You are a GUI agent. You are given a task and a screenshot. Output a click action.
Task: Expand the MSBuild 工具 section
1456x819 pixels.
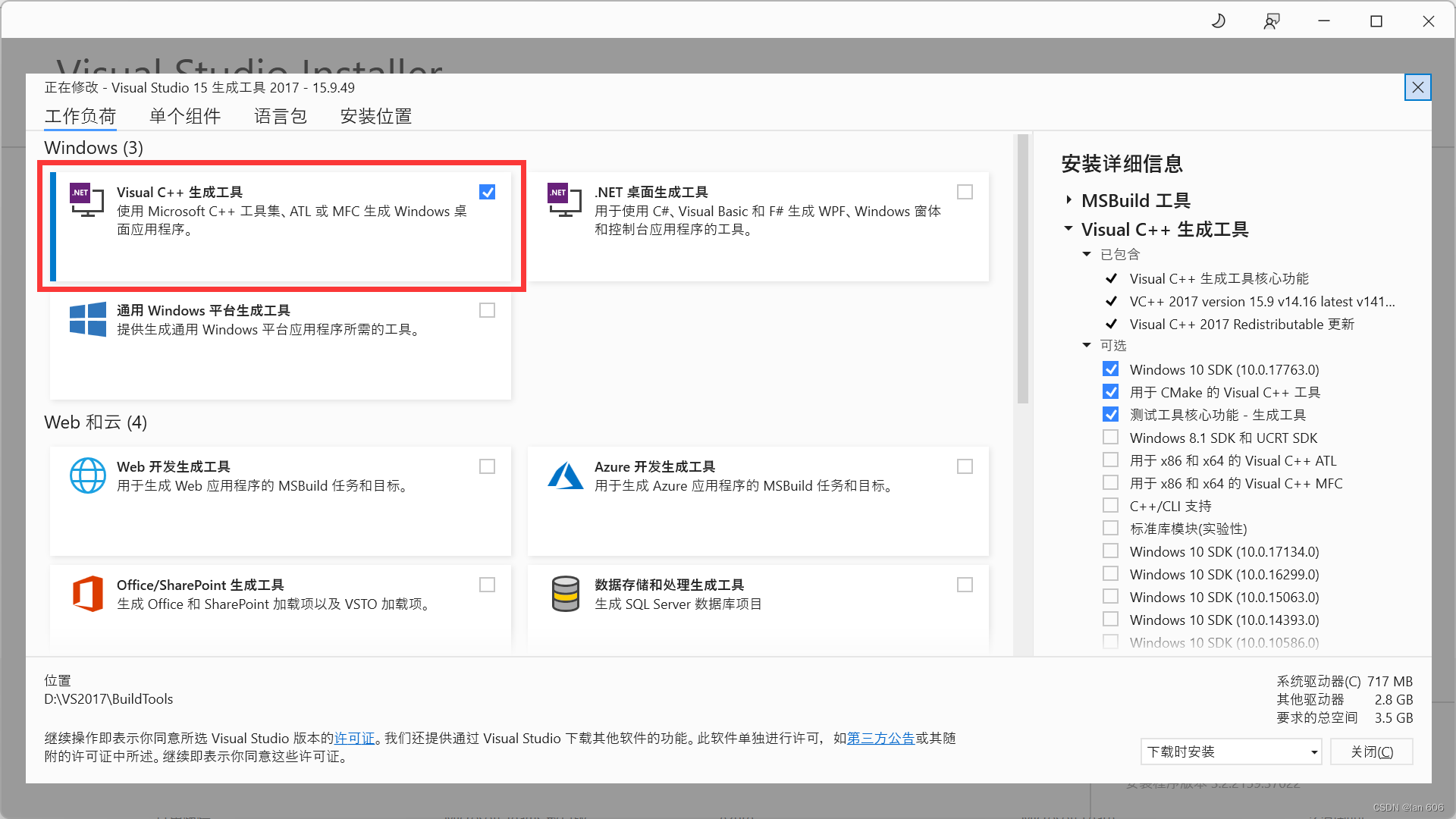click(1068, 200)
